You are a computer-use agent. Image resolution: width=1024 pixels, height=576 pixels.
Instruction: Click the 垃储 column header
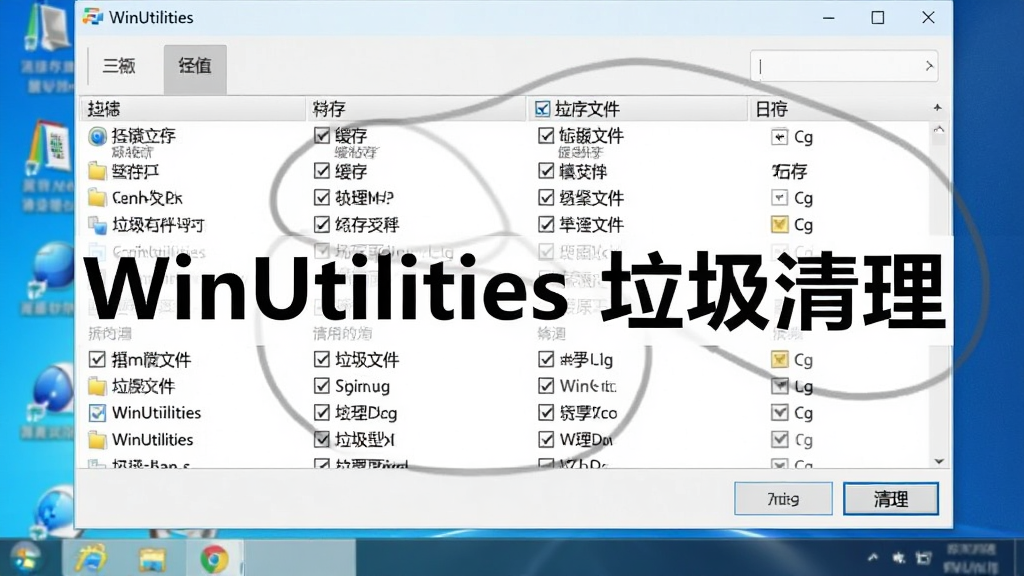(x=194, y=109)
